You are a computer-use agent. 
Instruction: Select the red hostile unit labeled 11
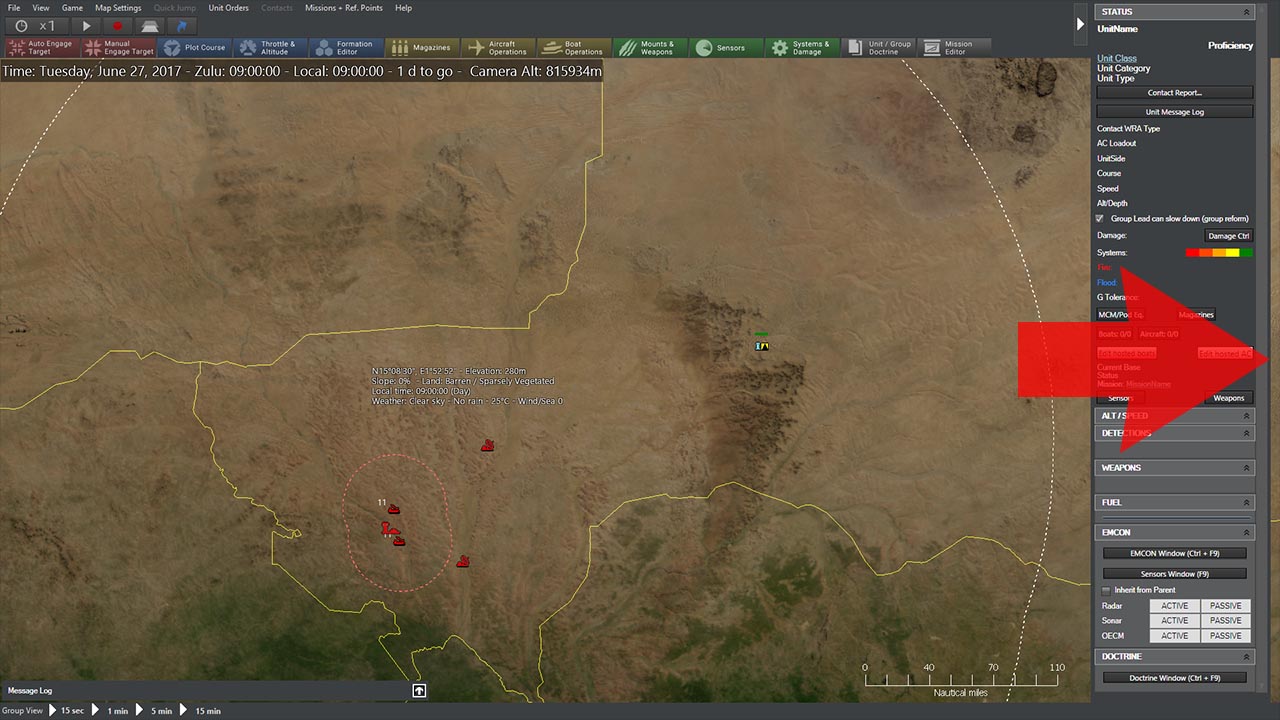coord(394,509)
